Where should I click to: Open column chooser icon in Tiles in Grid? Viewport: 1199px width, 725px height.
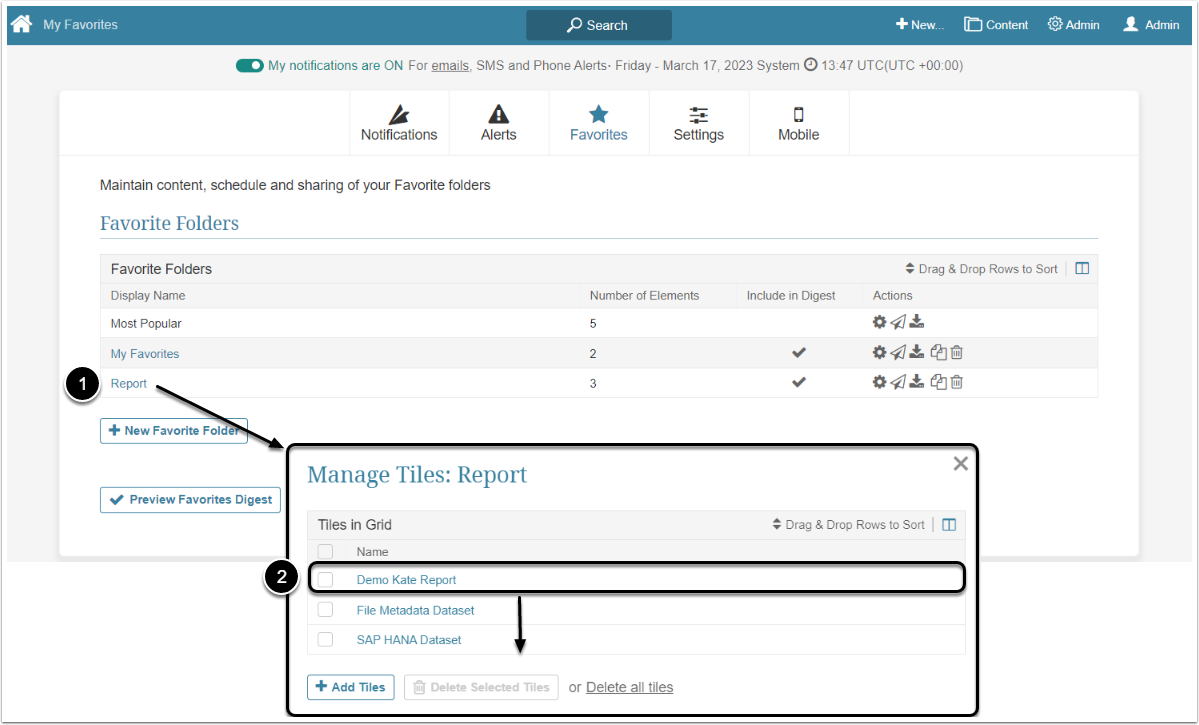[949, 525]
